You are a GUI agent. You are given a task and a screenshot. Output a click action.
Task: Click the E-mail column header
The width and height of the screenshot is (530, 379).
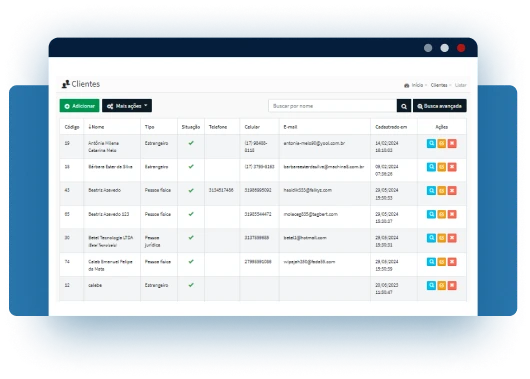(290, 127)
